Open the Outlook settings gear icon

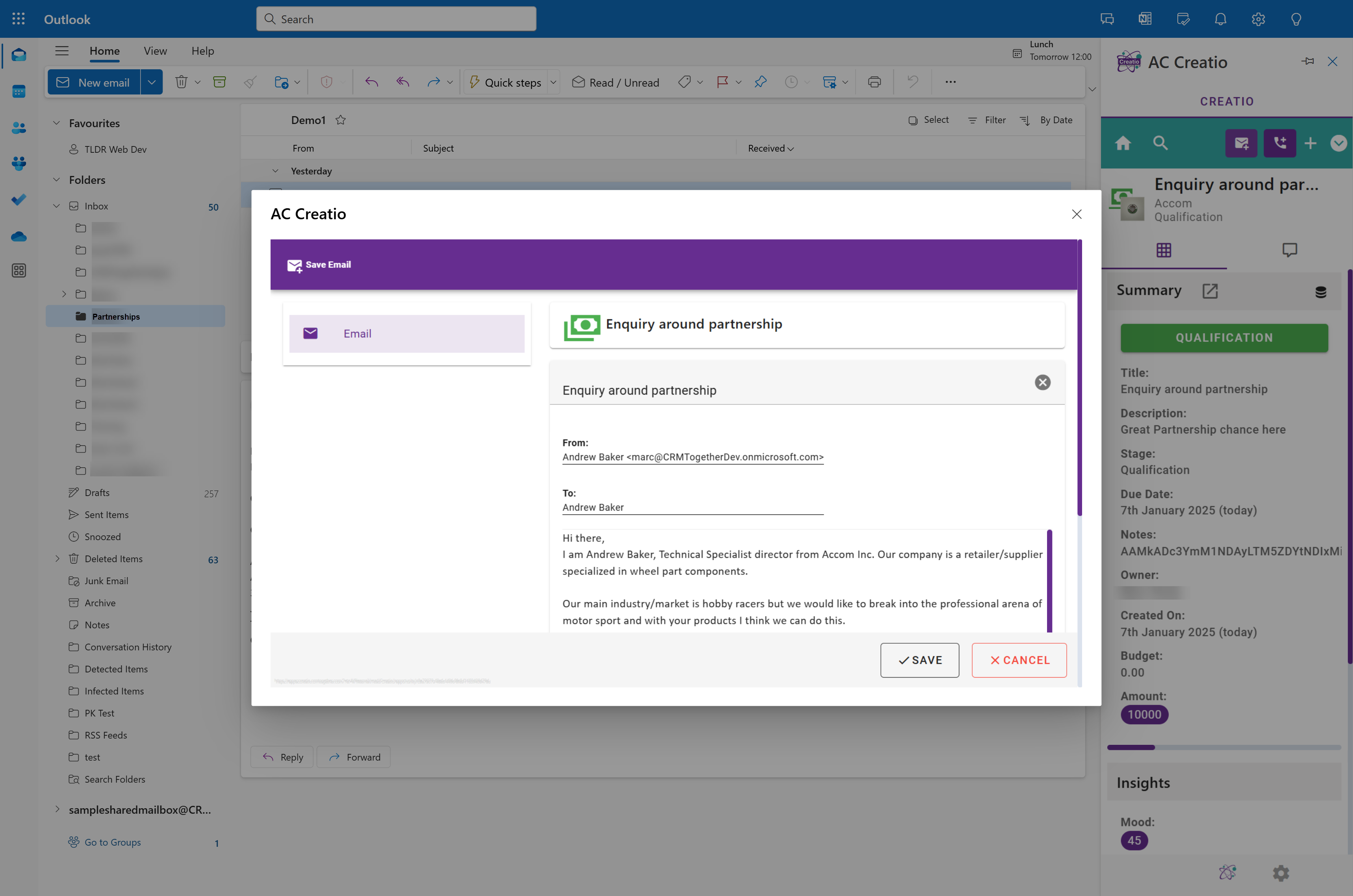pyautogui.click(x=1258, y=19)
